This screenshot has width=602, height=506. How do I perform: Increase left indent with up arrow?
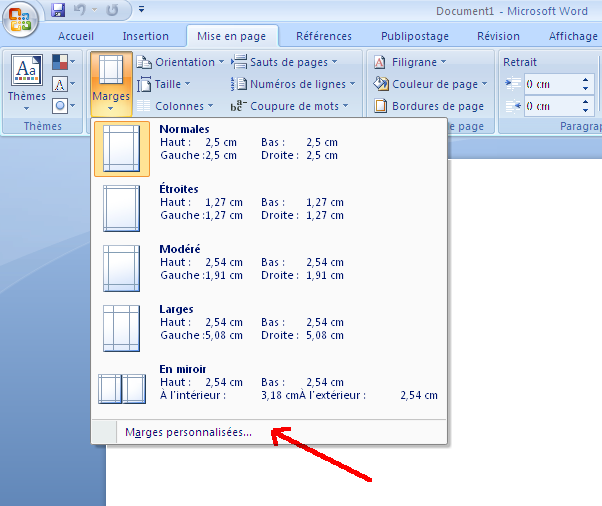click(x=585, y=80)
